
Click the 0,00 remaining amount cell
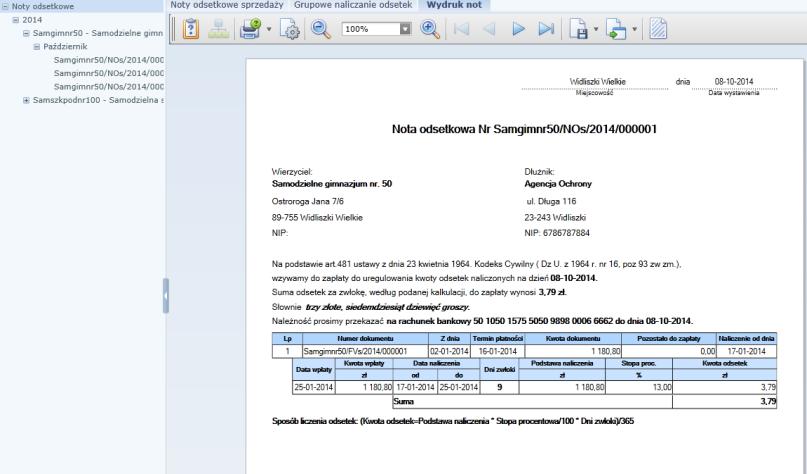[669, 352]
